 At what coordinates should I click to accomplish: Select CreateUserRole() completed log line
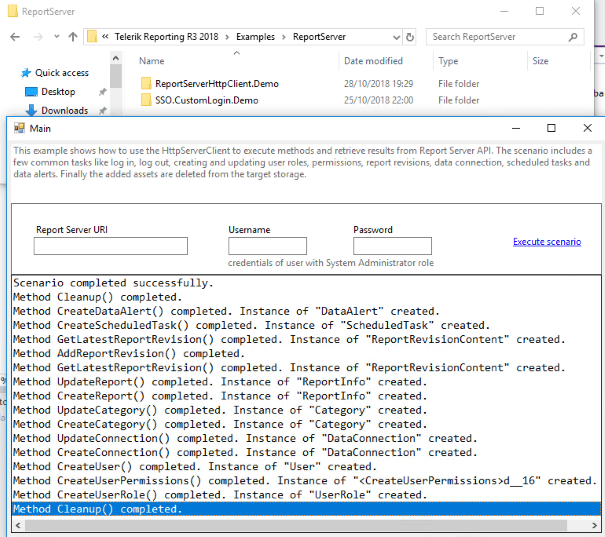306,495
